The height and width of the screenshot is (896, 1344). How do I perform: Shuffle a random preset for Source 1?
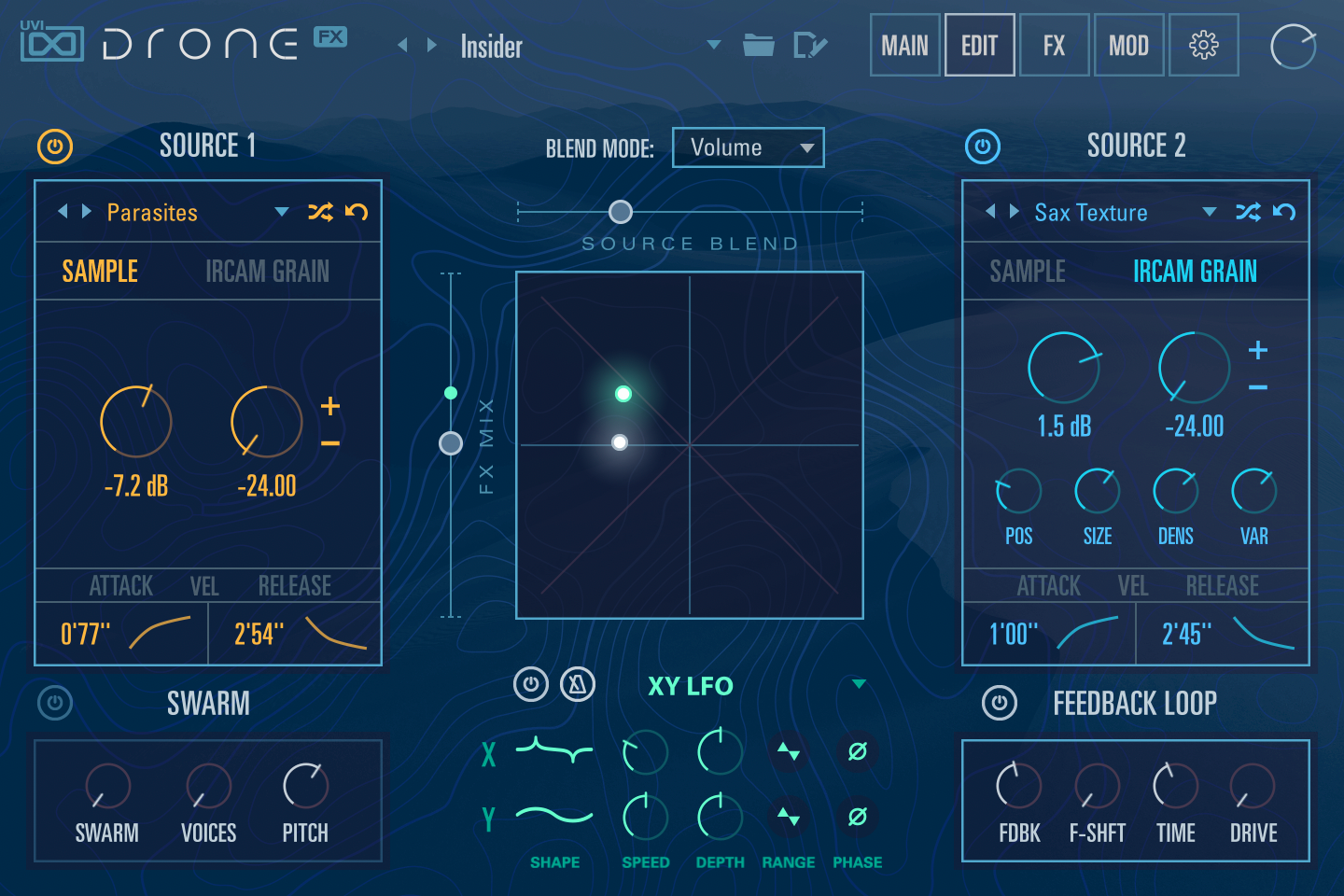coord(319,212)
